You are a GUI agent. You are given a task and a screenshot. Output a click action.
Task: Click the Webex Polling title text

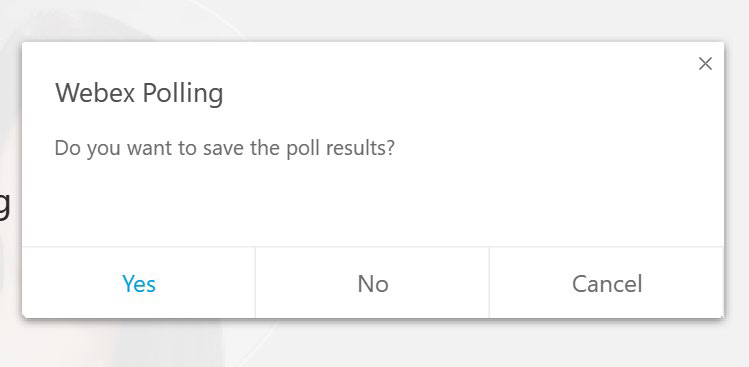click(x=139, y=93)
